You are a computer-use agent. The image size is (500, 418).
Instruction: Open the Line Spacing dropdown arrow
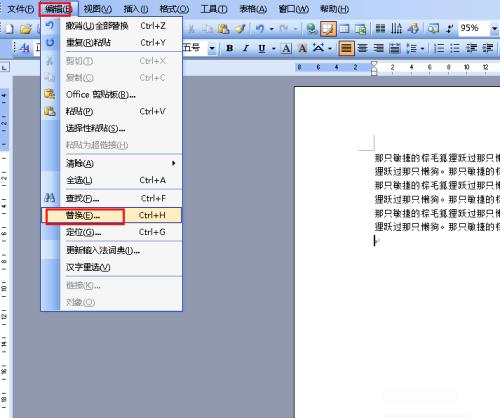point(422,49)
